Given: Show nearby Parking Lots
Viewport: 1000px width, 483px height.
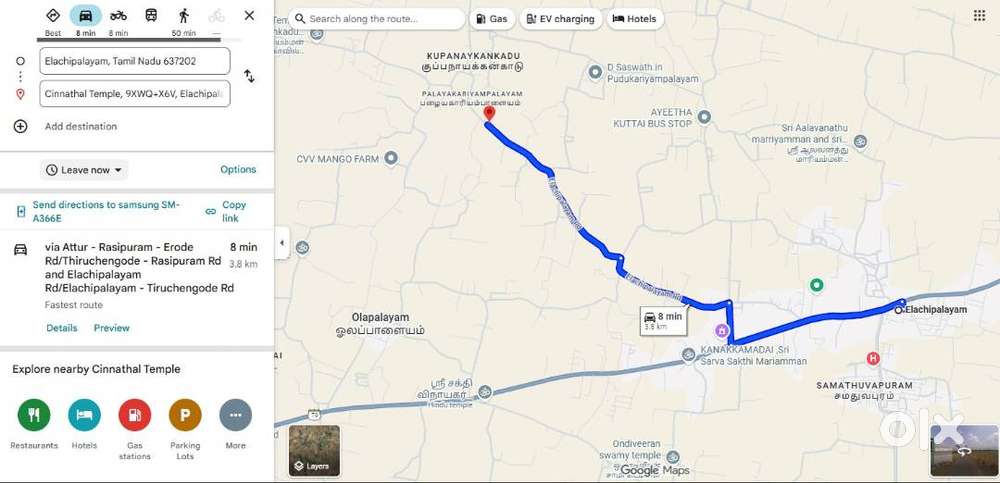Looking at the screenshot, I should pyautogui.click(x=185, y=415).
